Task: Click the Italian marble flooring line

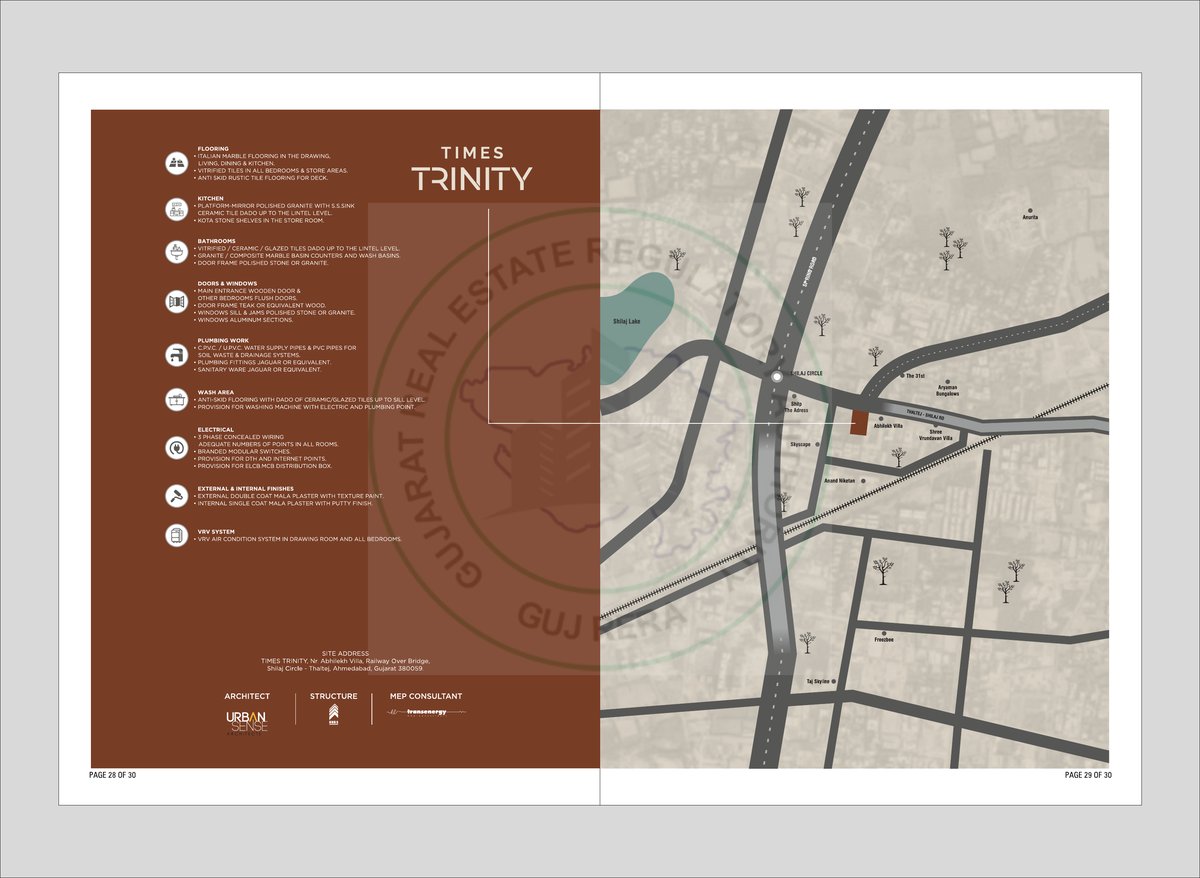Action: [x=263, y=156]
